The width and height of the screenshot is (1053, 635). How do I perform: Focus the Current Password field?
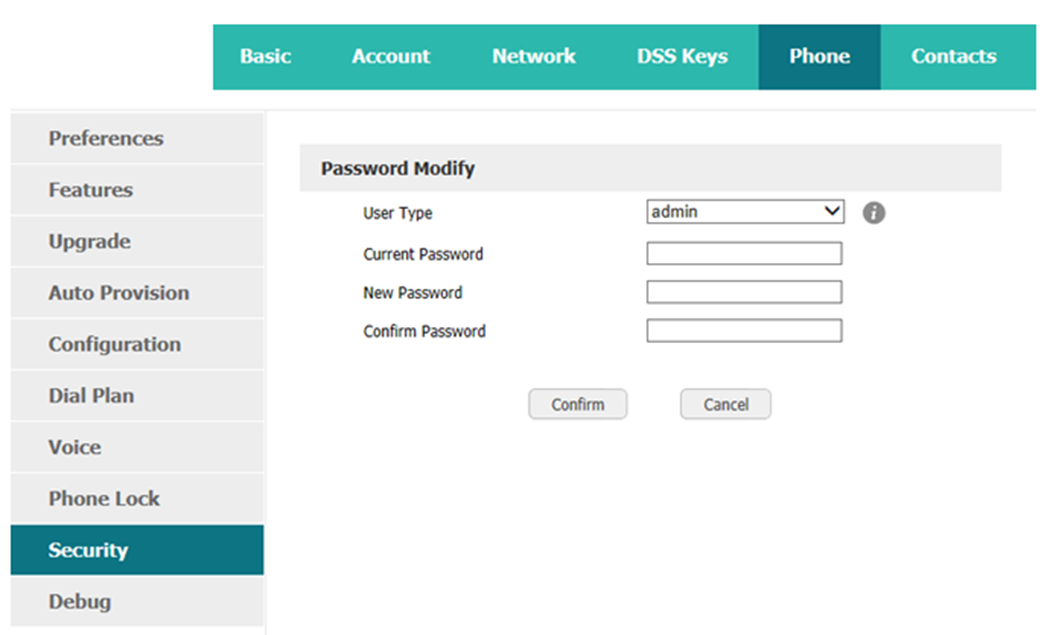coord(744,253)
